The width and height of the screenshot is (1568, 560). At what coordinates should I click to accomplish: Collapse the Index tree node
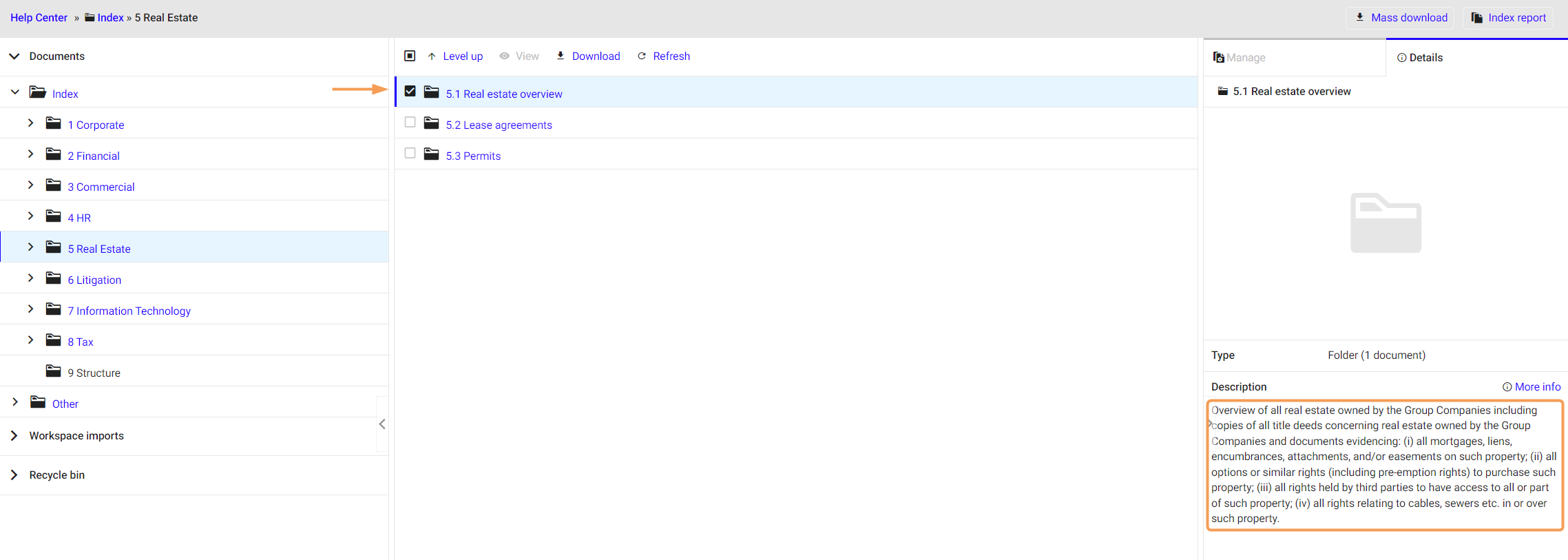pyautogui.click(x=14, y=92)
